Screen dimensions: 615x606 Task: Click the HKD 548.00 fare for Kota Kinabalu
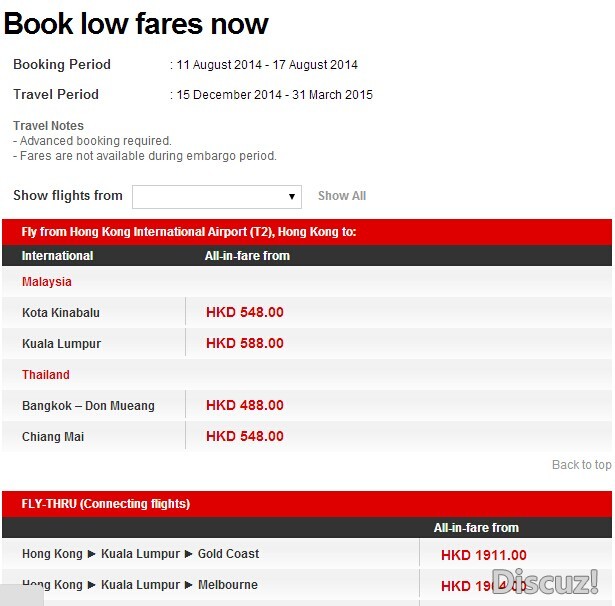245,312
